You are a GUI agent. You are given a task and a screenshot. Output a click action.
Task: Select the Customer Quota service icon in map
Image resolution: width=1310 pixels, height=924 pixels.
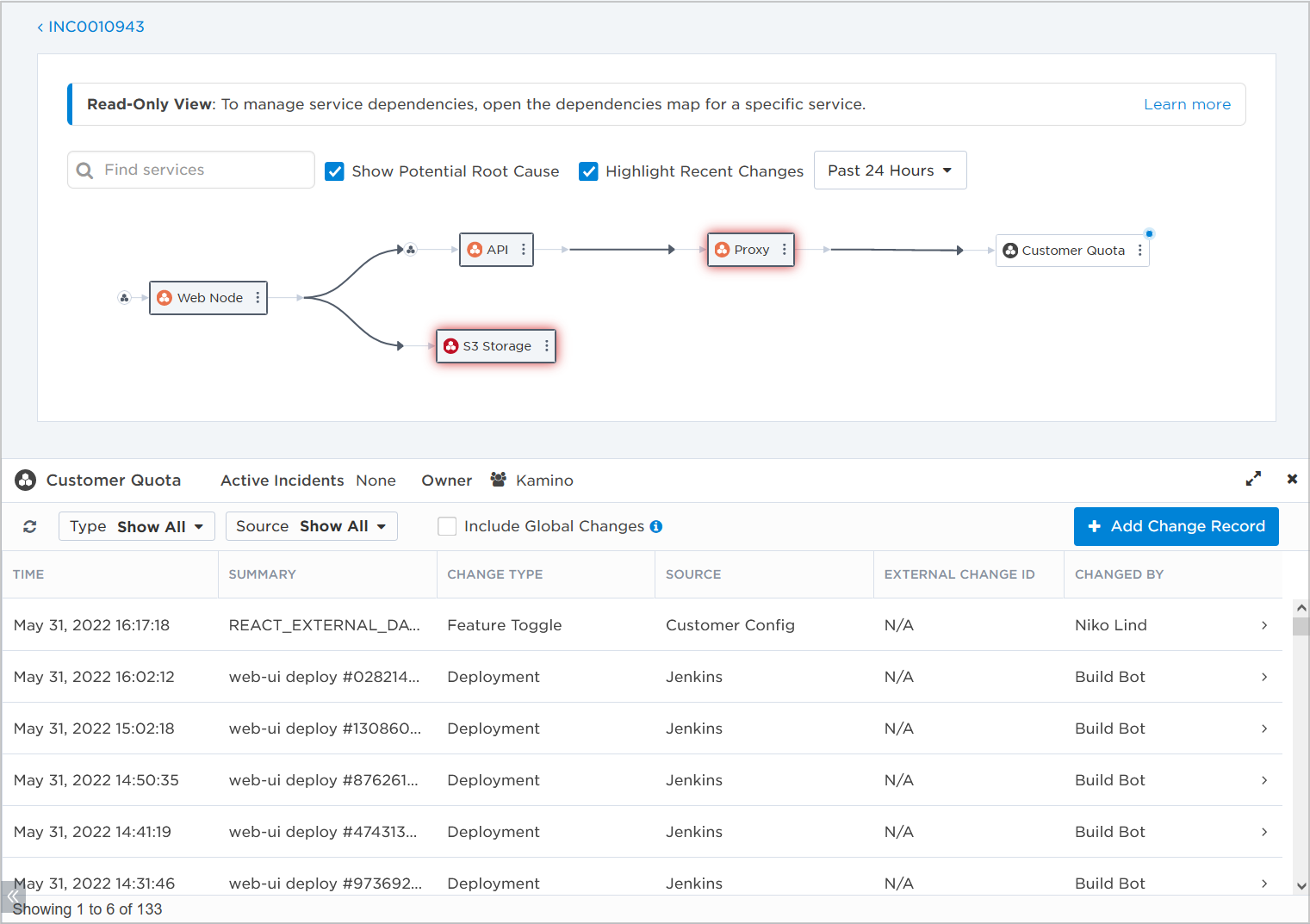(x=1010, y=251)
